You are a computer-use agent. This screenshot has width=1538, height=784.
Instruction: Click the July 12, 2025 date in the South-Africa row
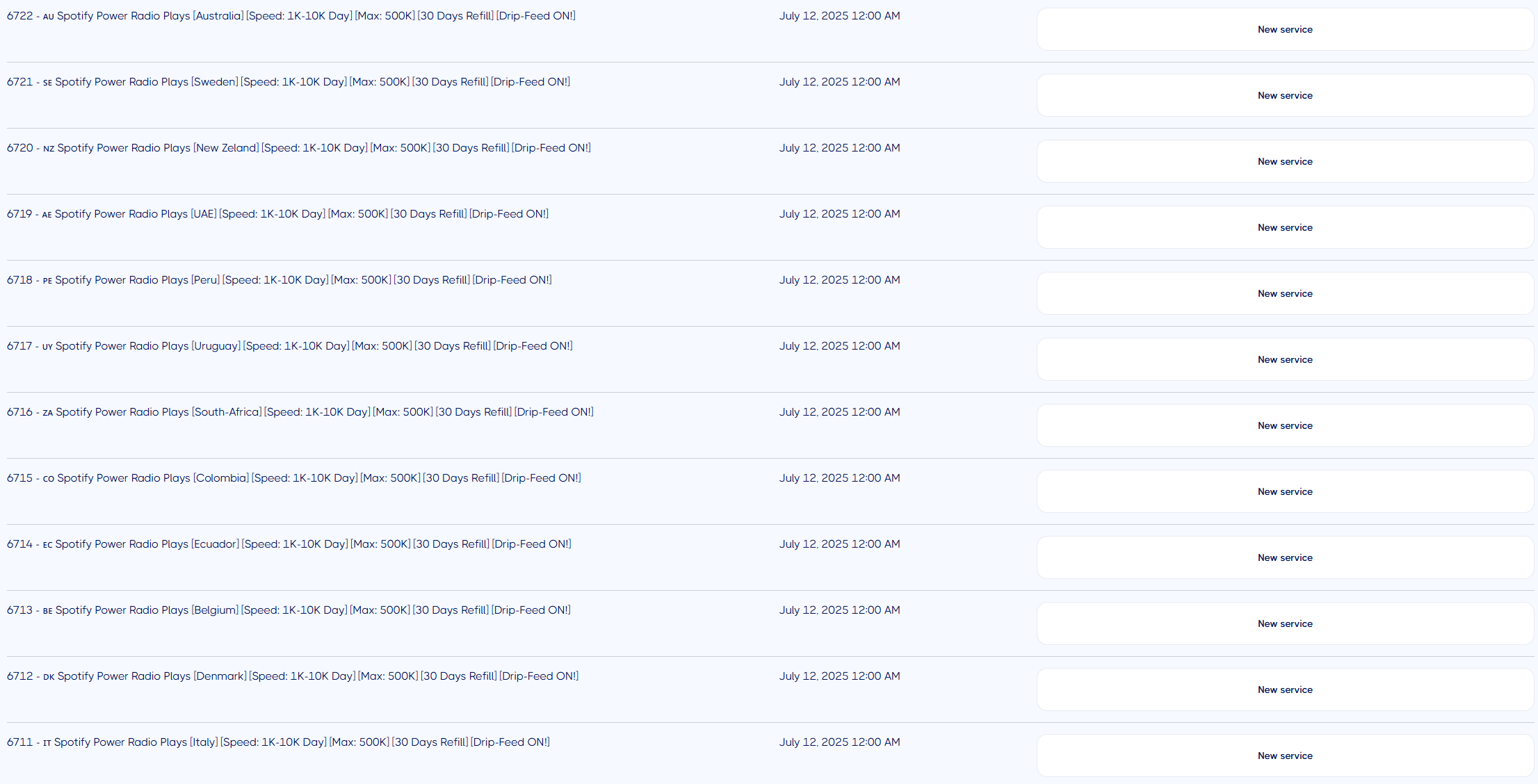[x=839, y=412]
